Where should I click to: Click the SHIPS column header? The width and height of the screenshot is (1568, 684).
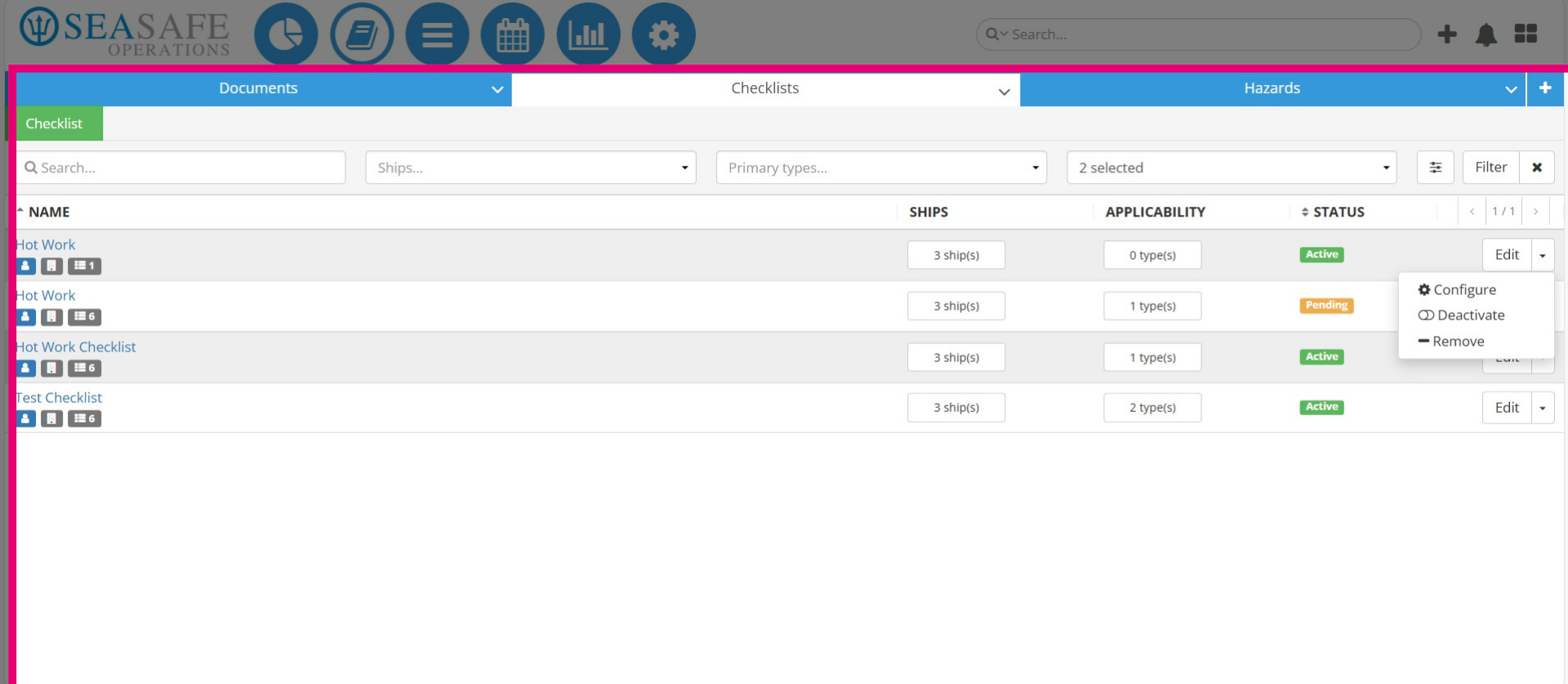[x=929, y=212]
